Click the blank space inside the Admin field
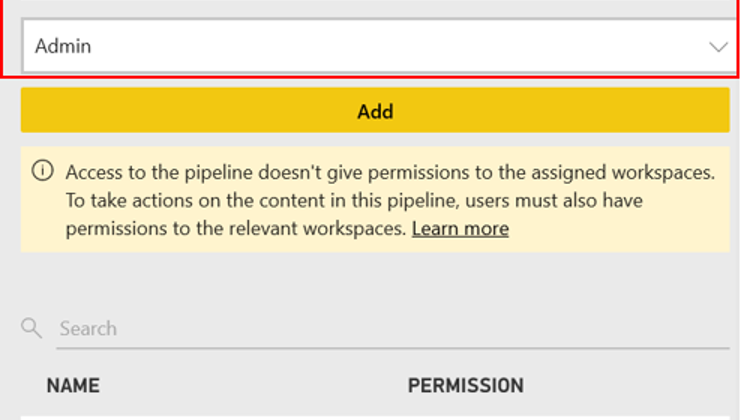 pyautogui.click(x=400, y=46)
